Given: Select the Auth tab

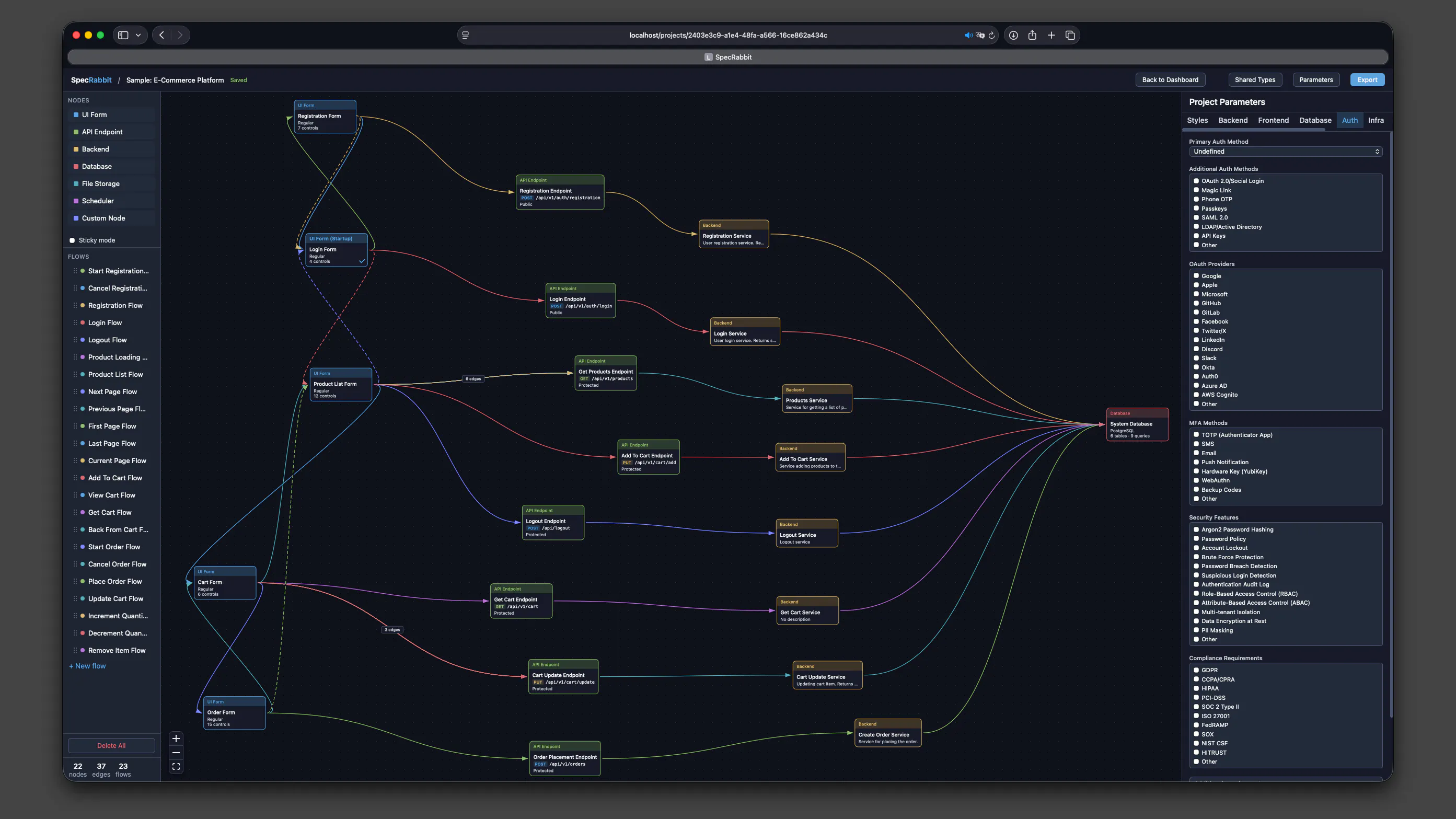Looking at the screenshot, I should pos(1350,120).
